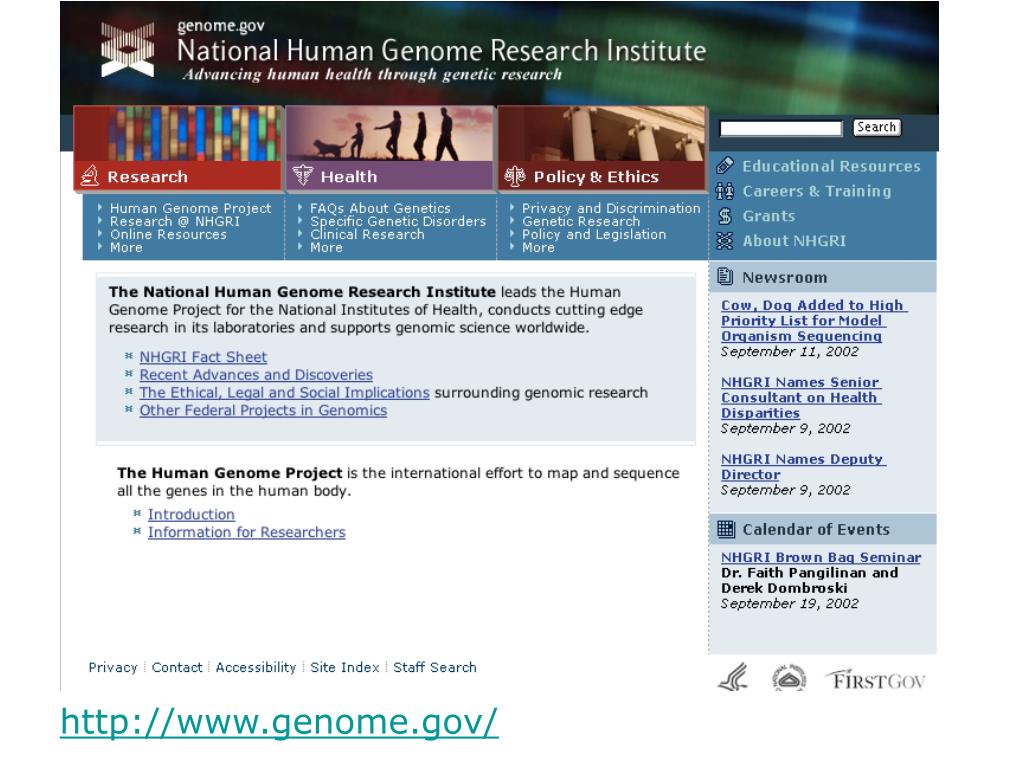The height and width of the screenshot is (768, 1024).
Task: Open the Privacy footer link
Action: tap(113, 667)
